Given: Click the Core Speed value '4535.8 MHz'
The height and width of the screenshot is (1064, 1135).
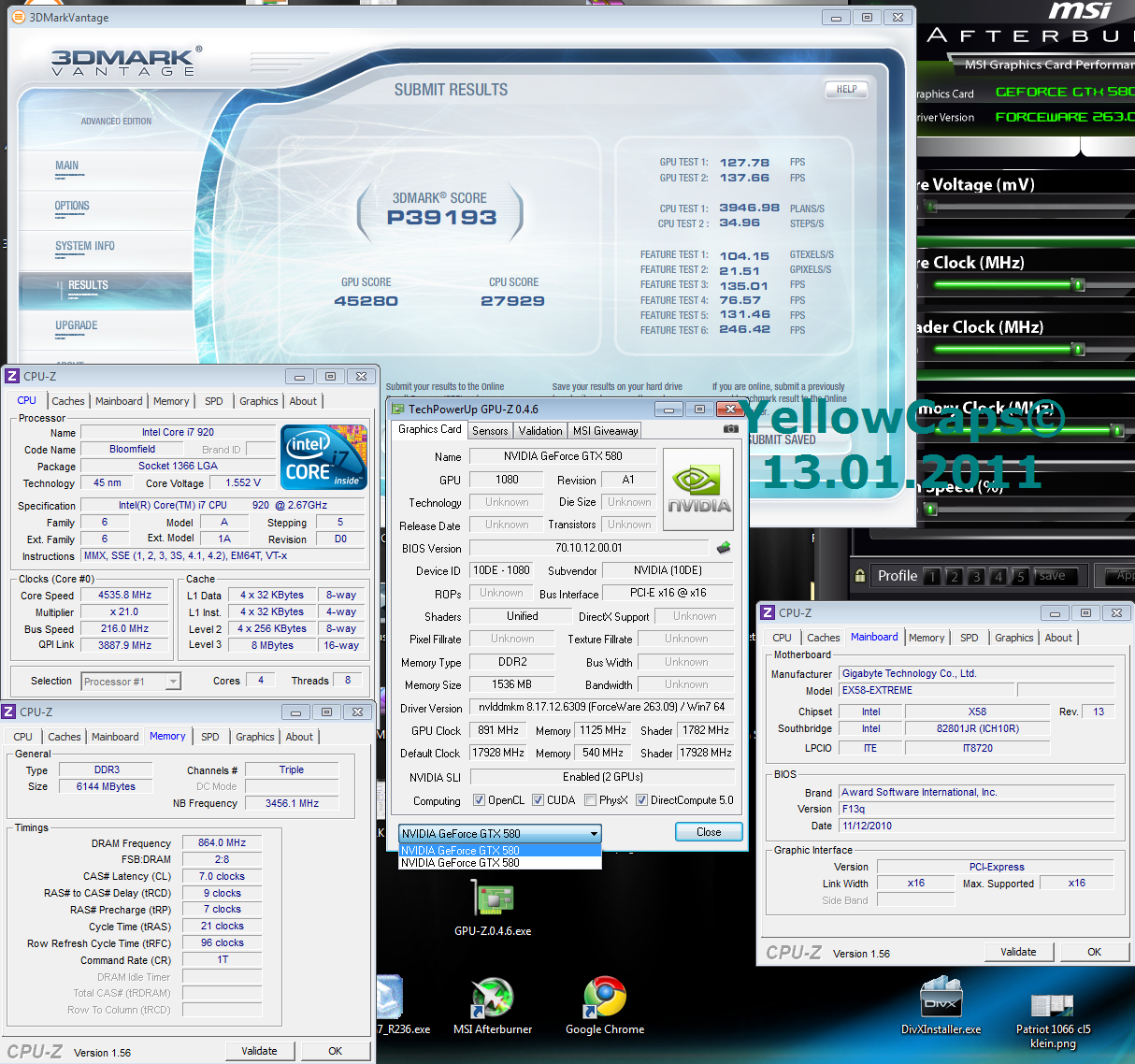Looking at the screenshot, I should point(125,595).
